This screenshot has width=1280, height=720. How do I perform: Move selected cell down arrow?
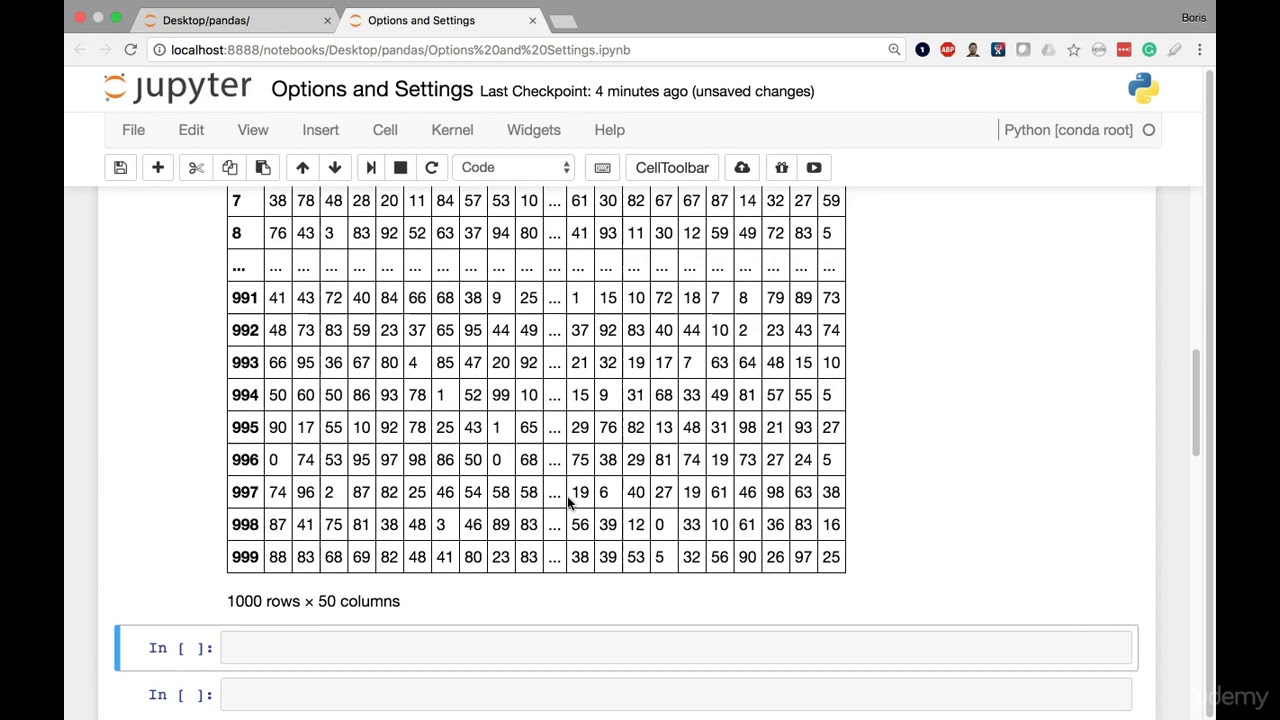coord(335,168)
